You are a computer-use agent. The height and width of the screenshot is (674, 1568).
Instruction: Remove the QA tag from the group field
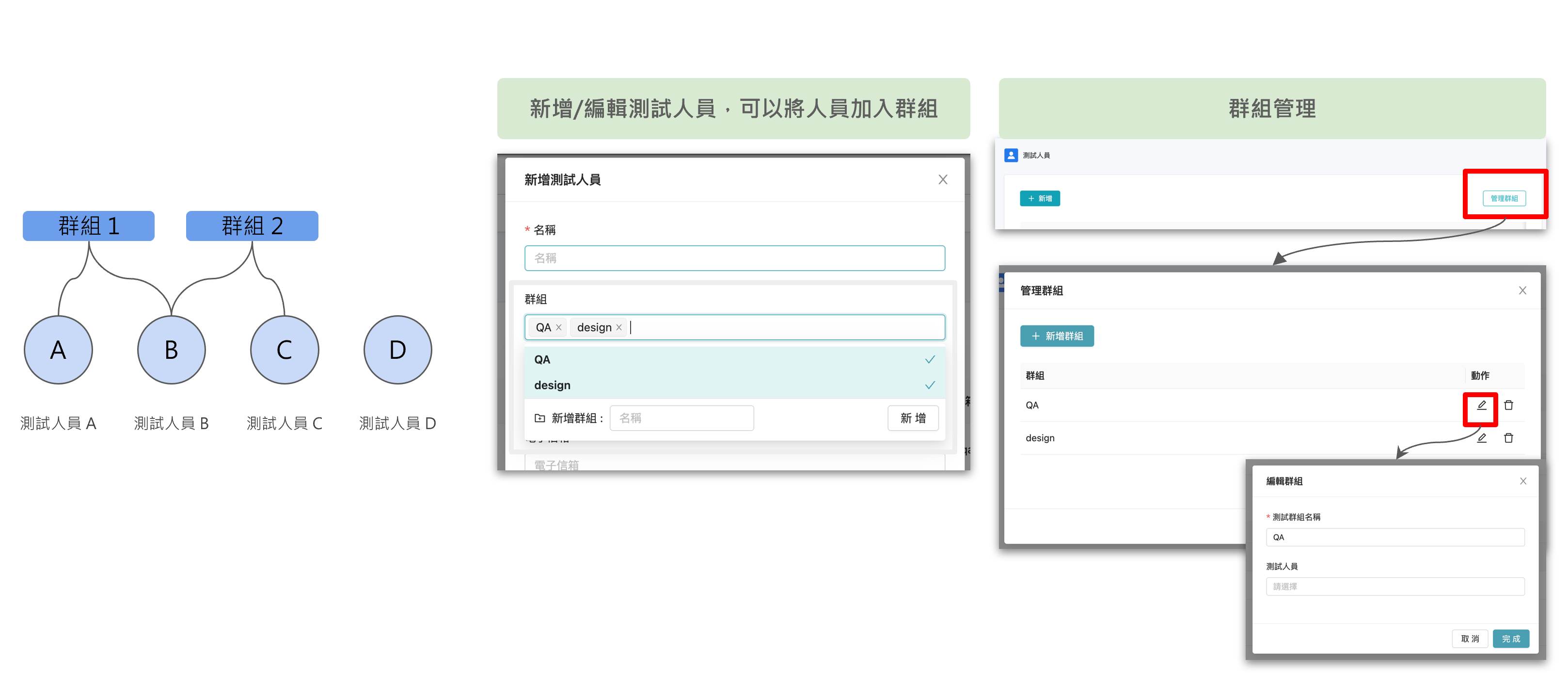coord(559,327)
